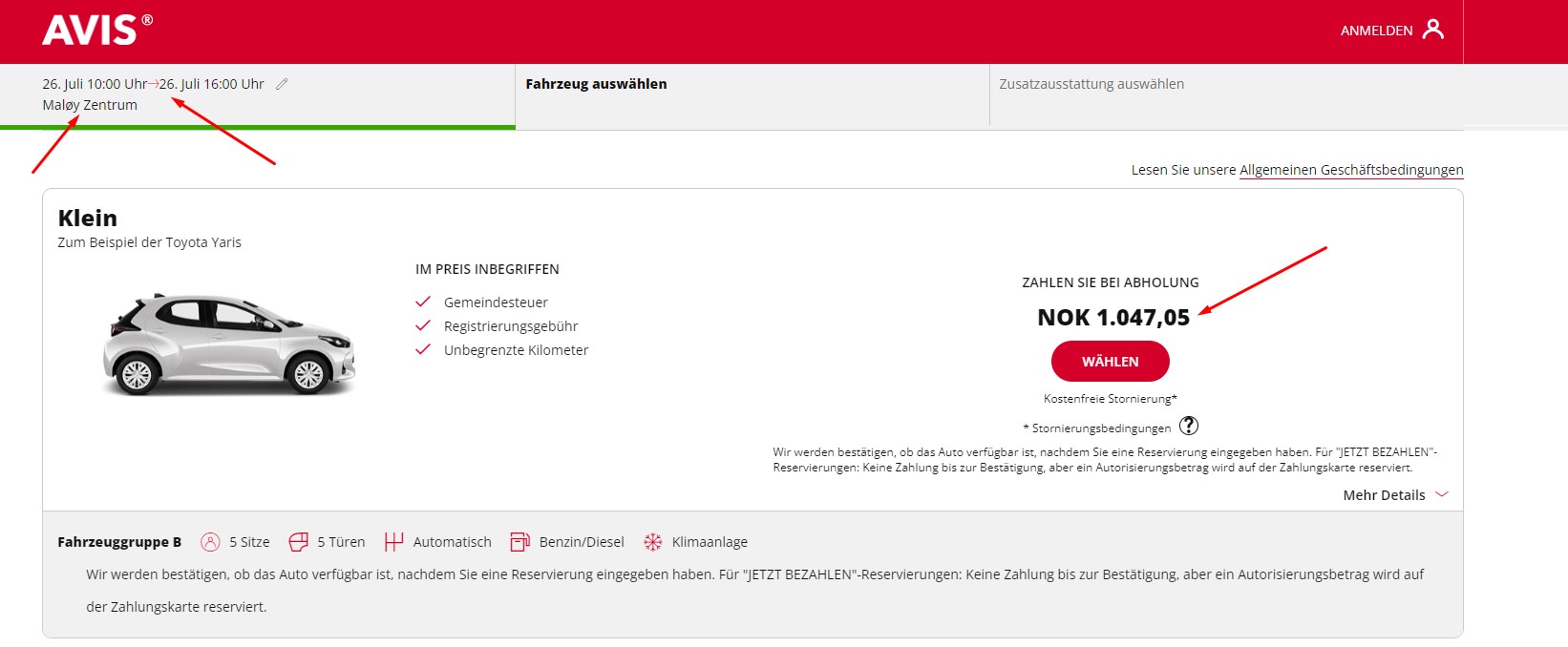Click the Stornierungsbedingungen question mark icon
The height and width of the screenshot is (647, 1568).
[1188, 426]
